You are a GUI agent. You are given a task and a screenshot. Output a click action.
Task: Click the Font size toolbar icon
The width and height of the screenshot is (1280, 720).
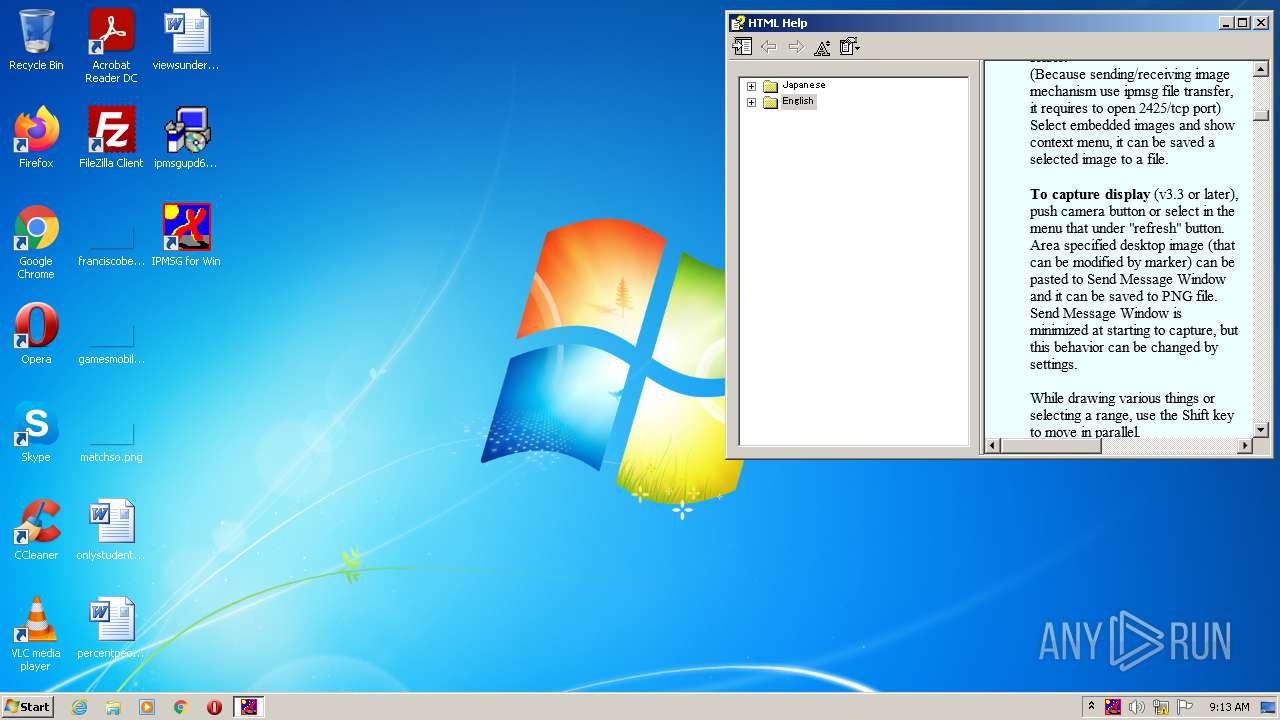(x=823, y=46)
